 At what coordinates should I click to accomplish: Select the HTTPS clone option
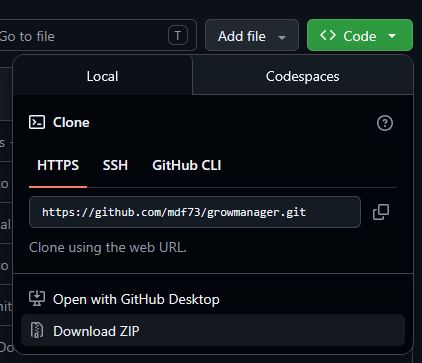click(x=58, y=165)
